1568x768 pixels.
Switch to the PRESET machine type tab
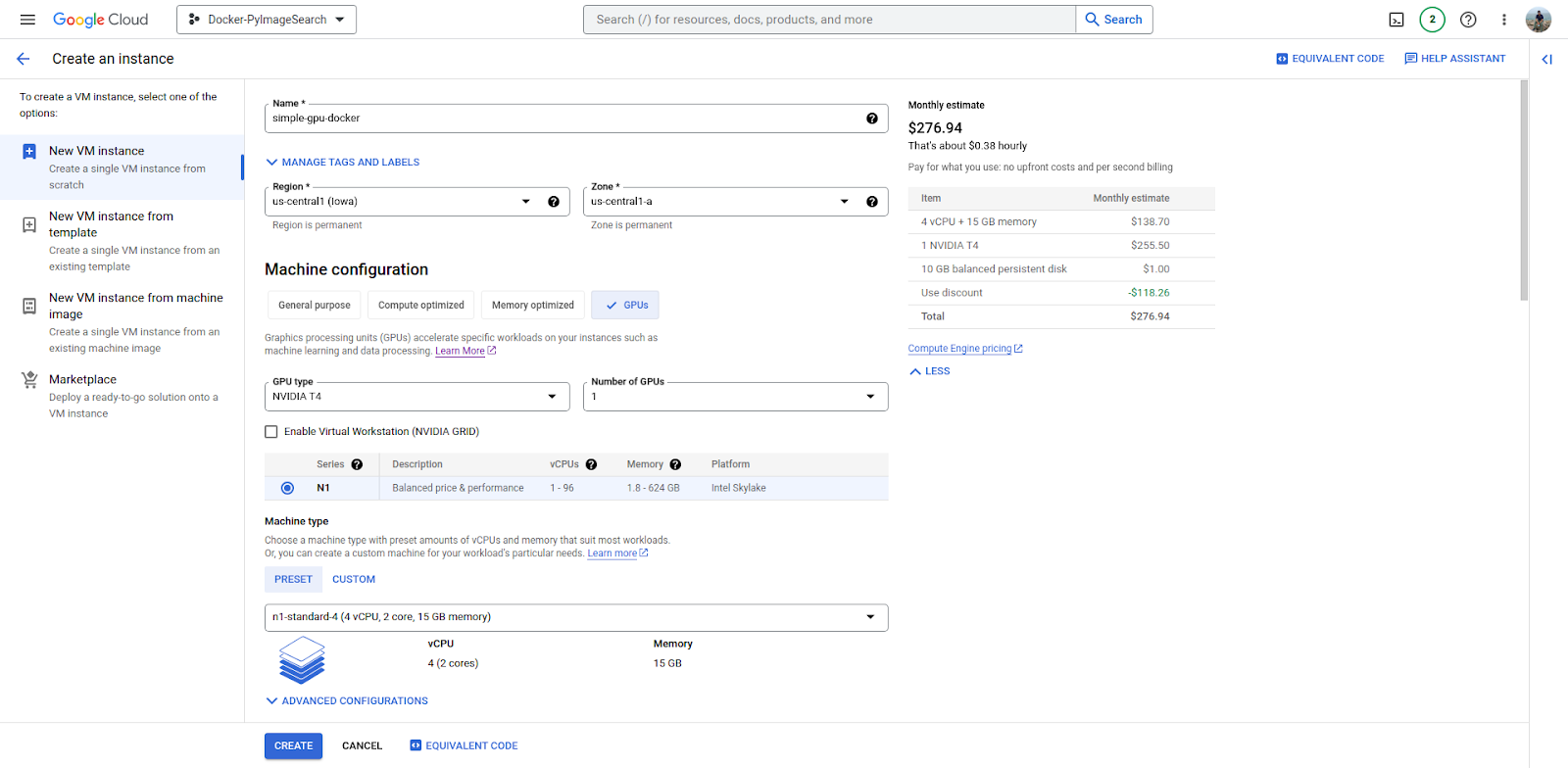293,580
